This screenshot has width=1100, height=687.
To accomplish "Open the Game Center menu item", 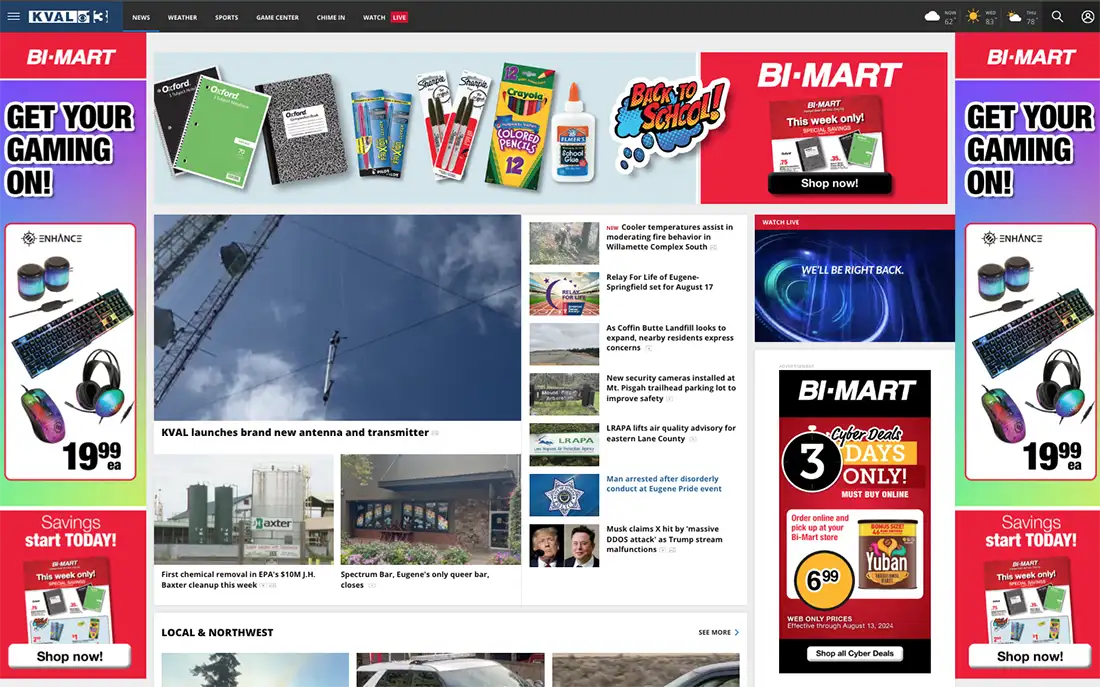I will click(277, 17).
